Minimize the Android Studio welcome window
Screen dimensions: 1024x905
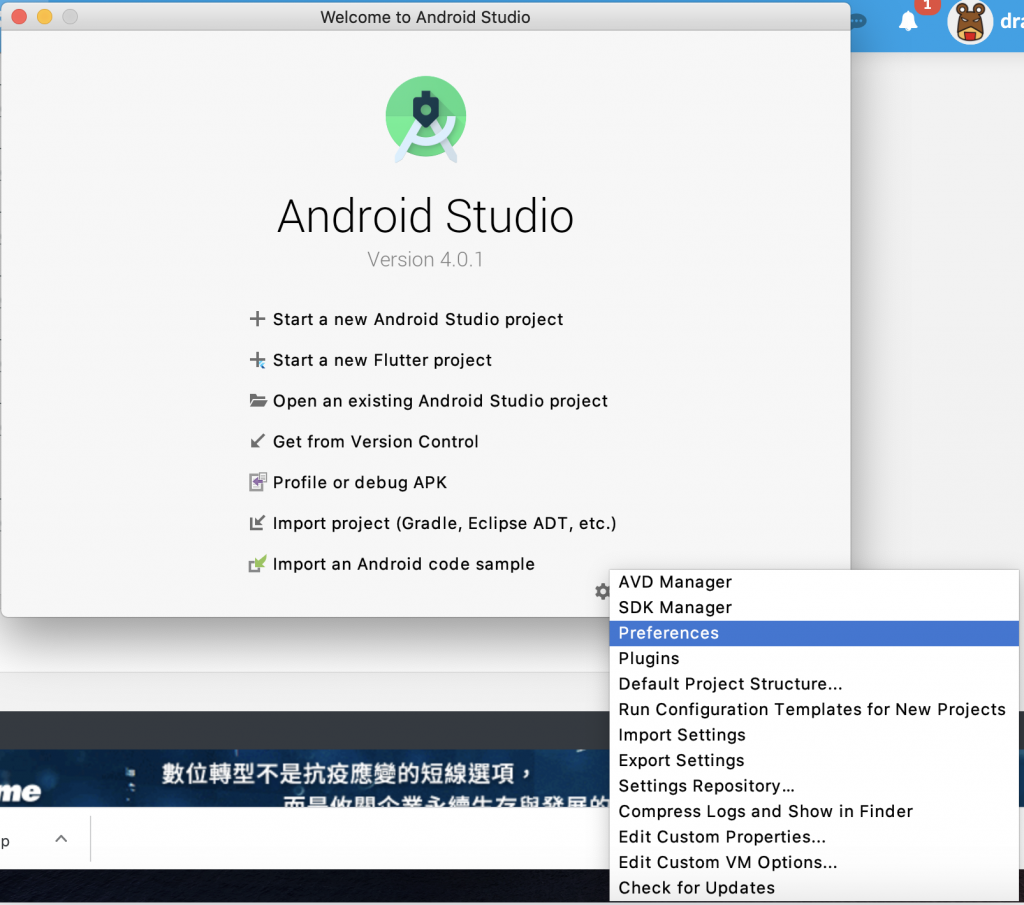tap(44, 17)
